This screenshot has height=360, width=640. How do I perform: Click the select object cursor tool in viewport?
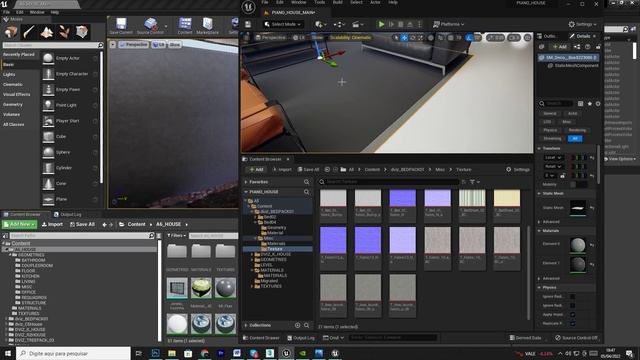pos(396,38)
